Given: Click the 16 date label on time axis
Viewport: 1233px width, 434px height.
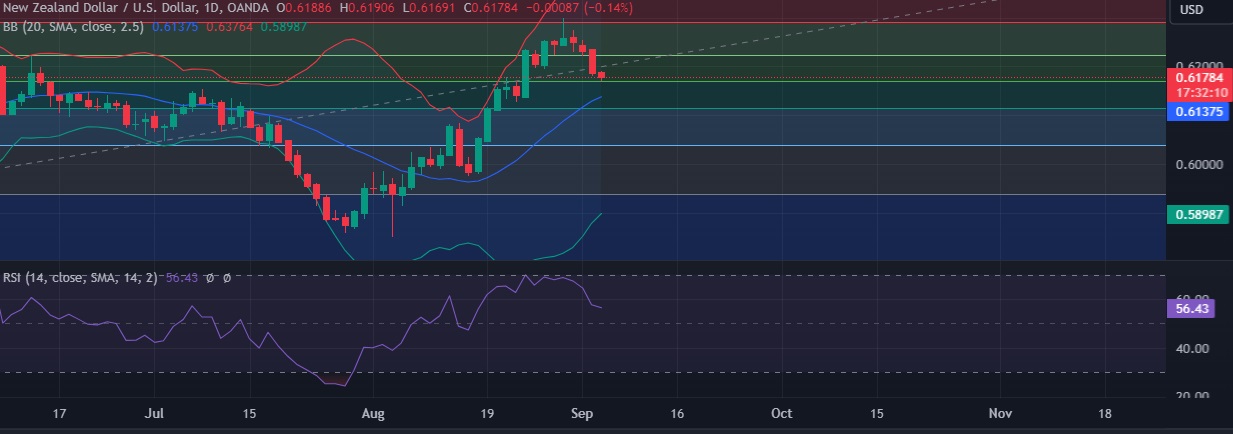Looking at the screenshot, I should point(677,413).
